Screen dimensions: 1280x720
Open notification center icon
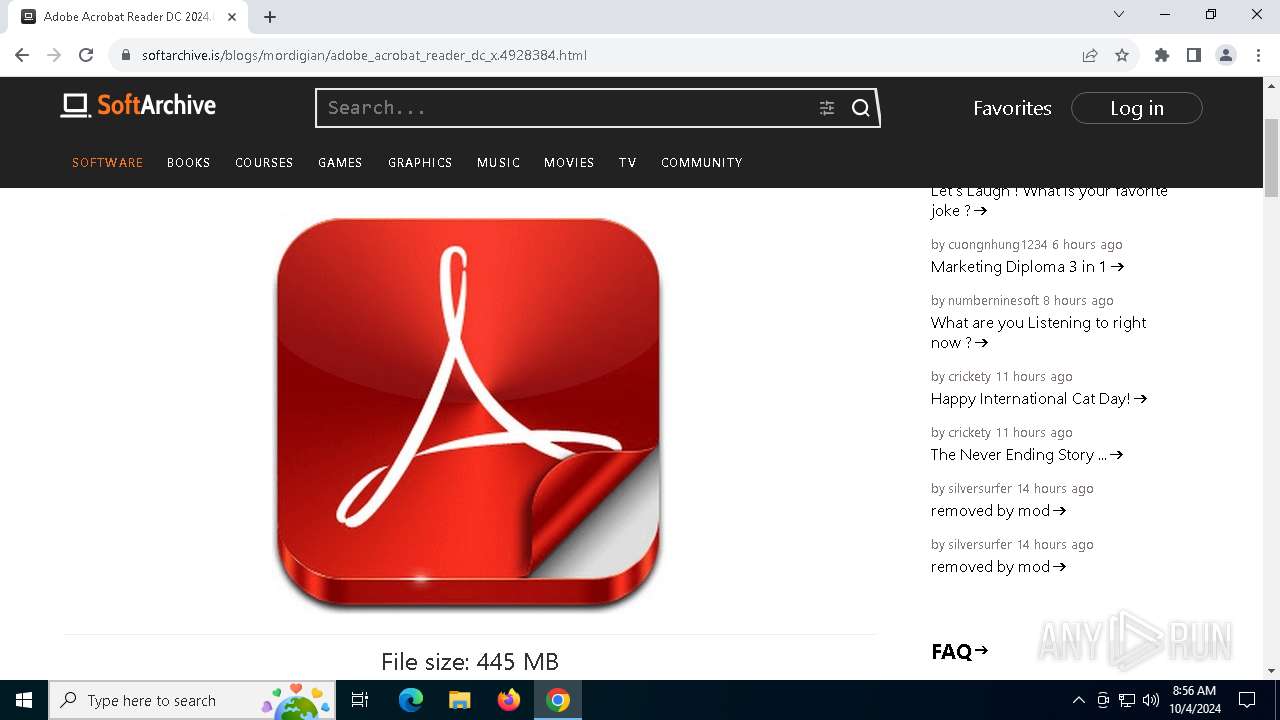(1247, 700)
